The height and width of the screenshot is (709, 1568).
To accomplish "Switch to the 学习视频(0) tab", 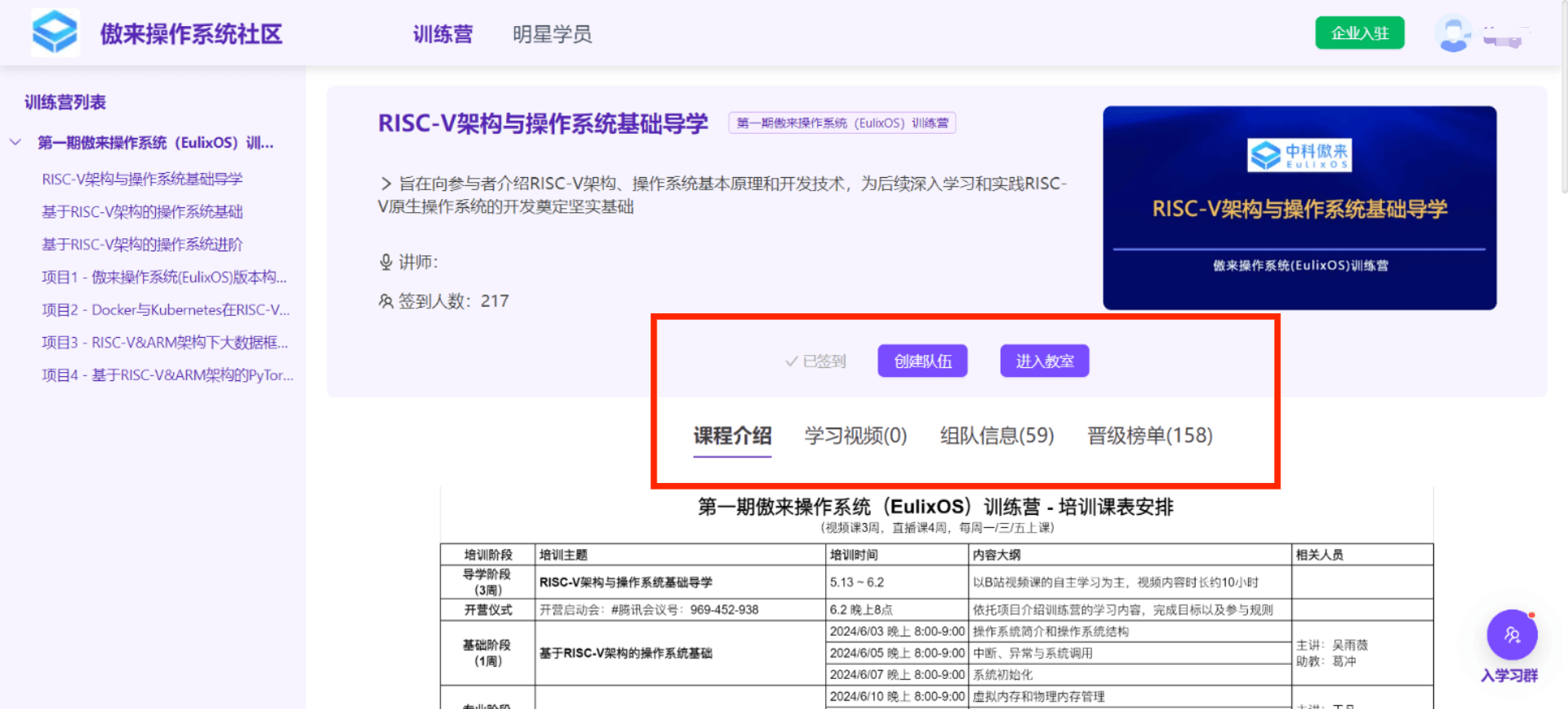I will coord(855,436).
